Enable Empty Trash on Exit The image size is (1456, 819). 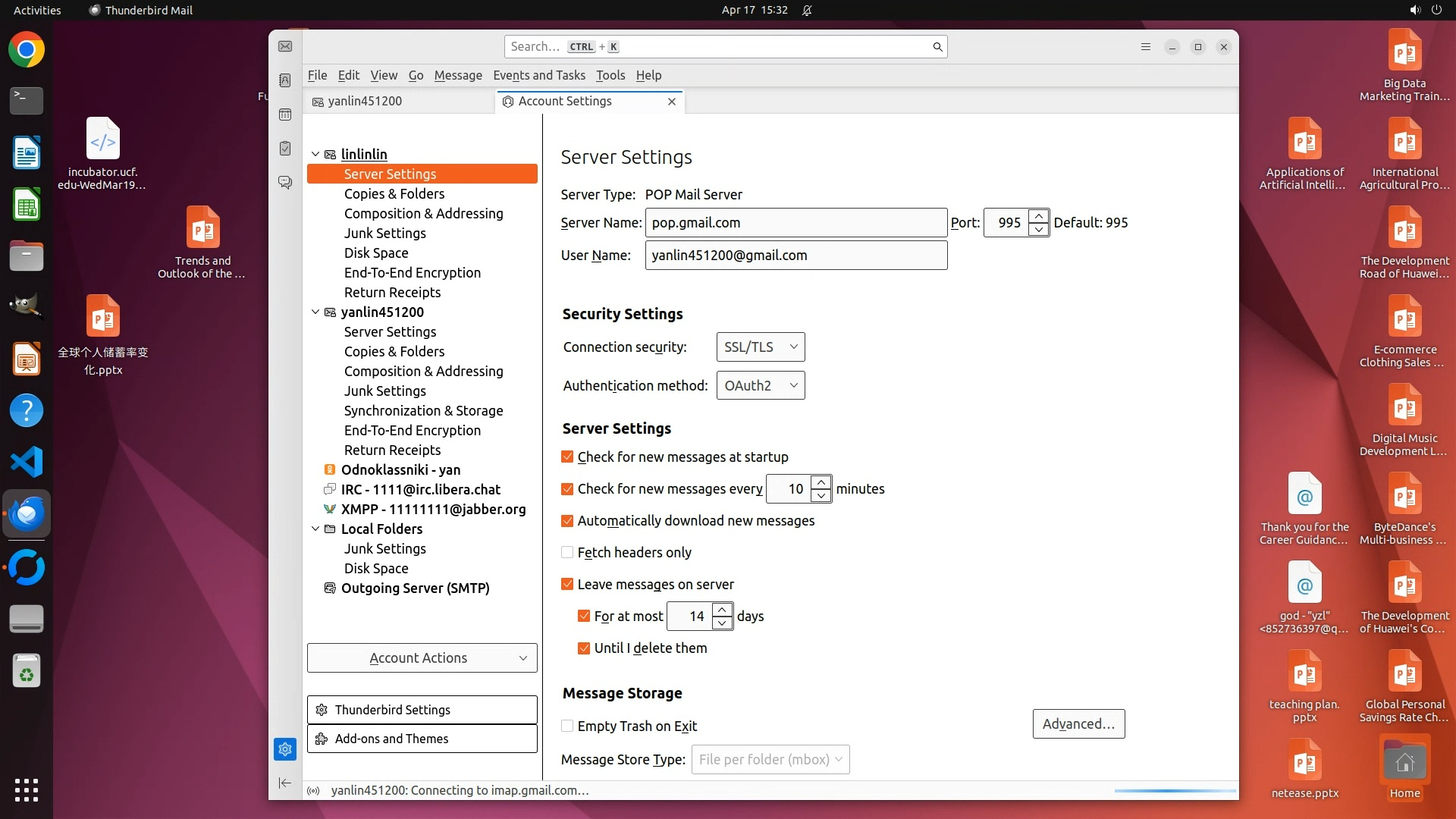(x=567, y=726)
